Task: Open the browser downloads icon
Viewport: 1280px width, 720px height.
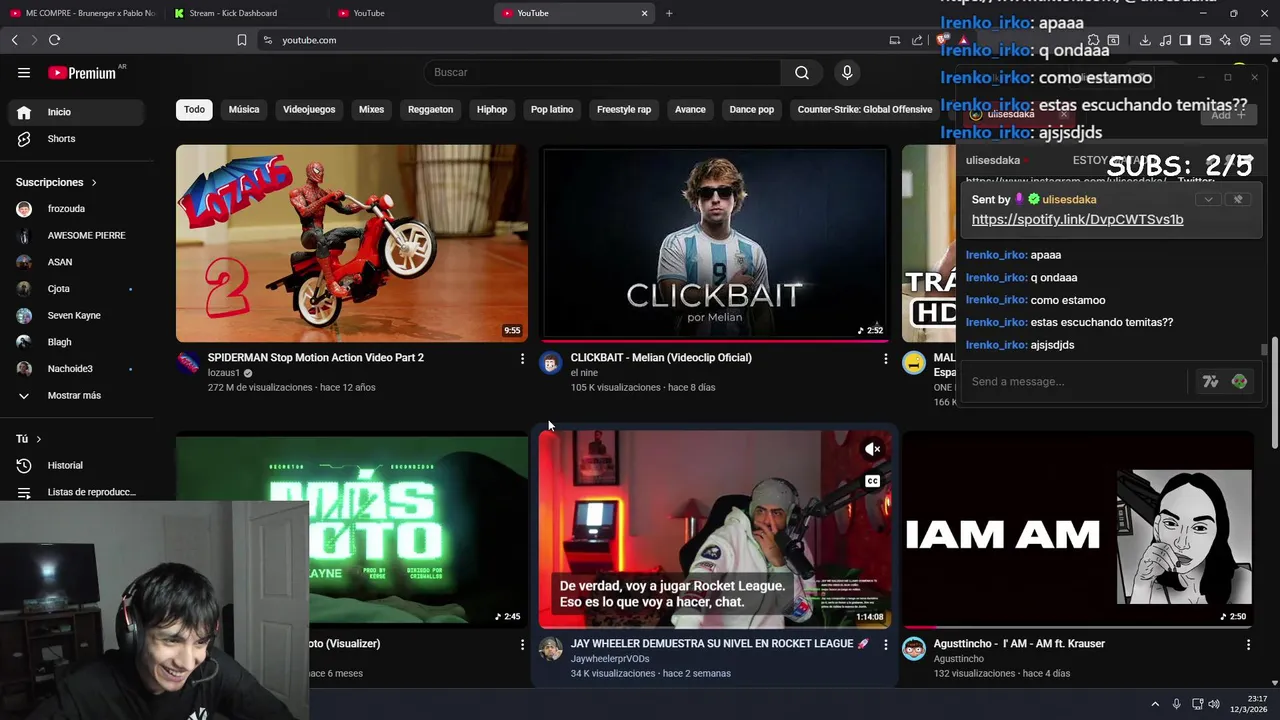Action: pyautogui.click(x=1145, y=40)
